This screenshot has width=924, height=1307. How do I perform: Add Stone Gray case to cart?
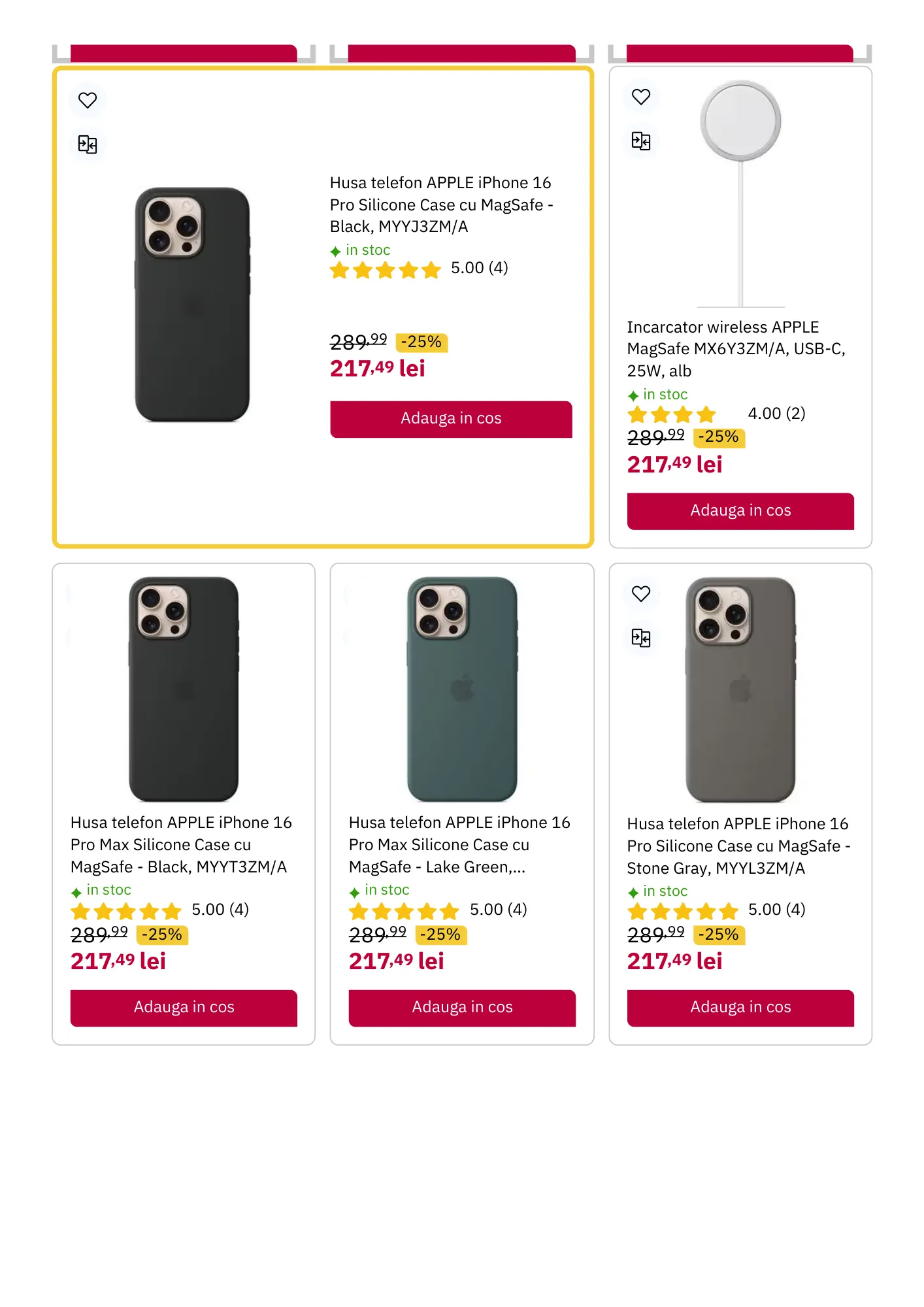tap(740, 1008)
